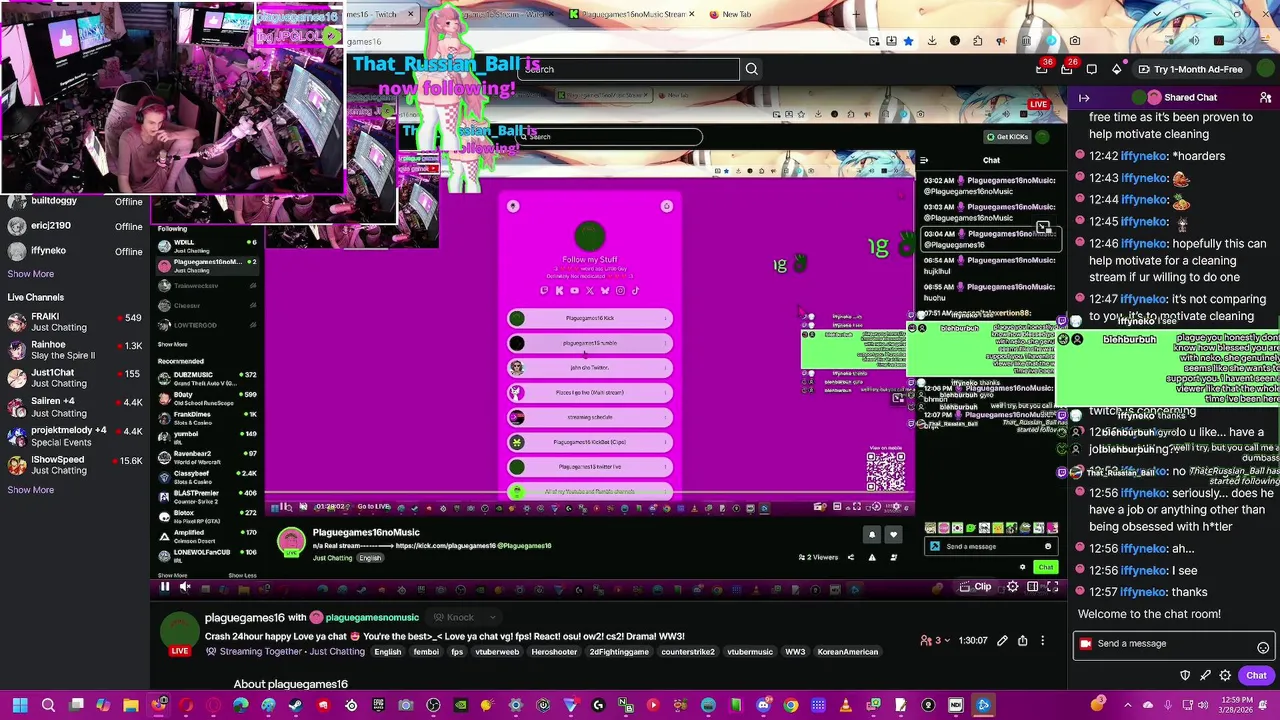Image resolution: width=1280 pixels, height=720 pixels.
Task: Edit stream info pencil icon
Action: pos(1002,641)
